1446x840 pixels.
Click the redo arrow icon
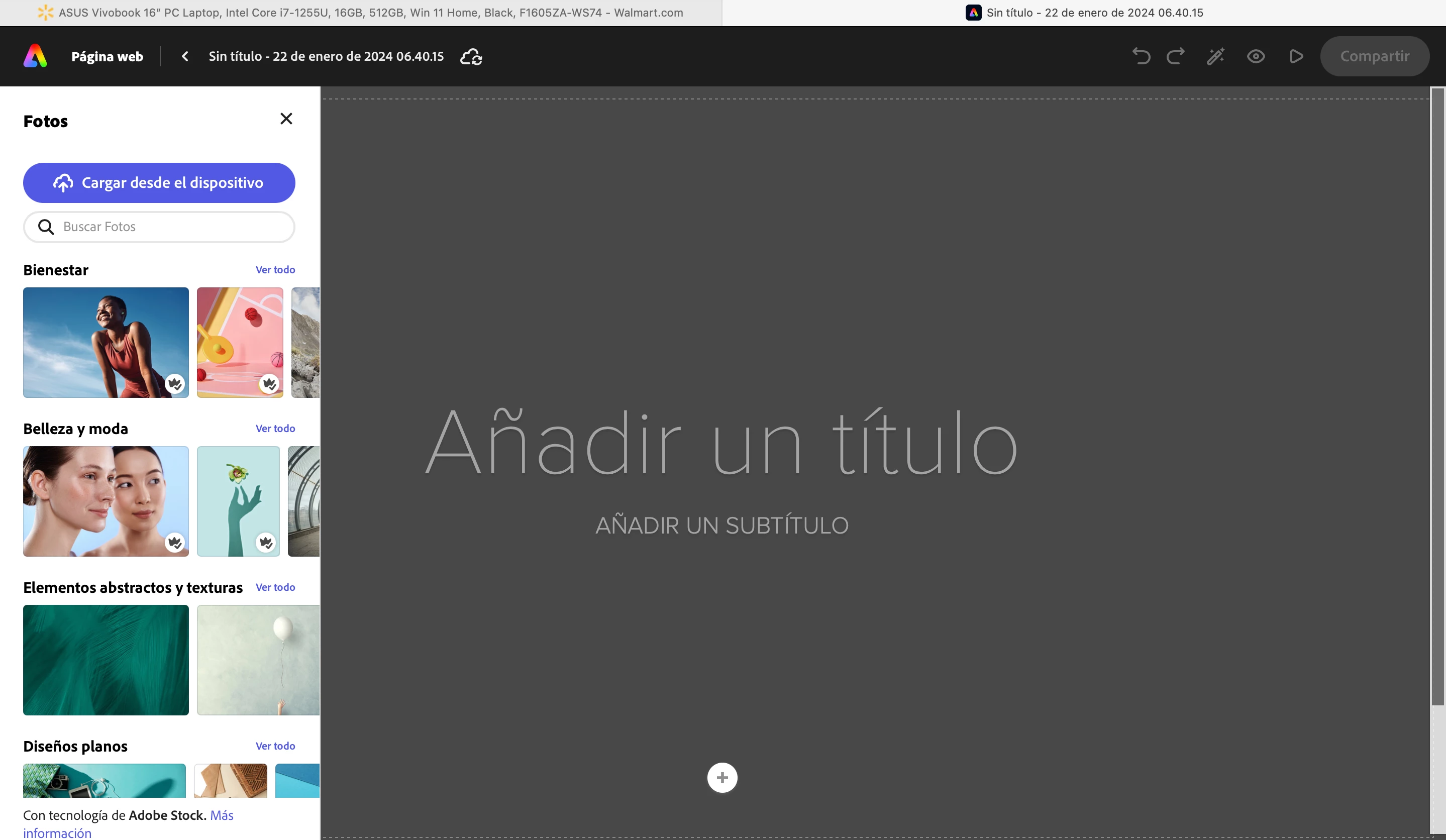pos(1176,56)
